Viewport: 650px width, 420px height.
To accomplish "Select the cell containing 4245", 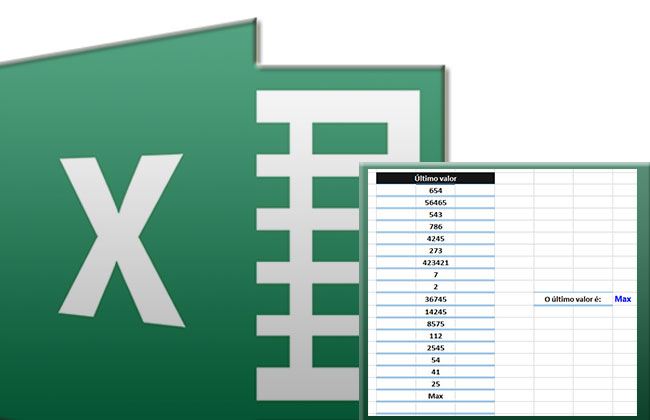I will pos(435,238).
